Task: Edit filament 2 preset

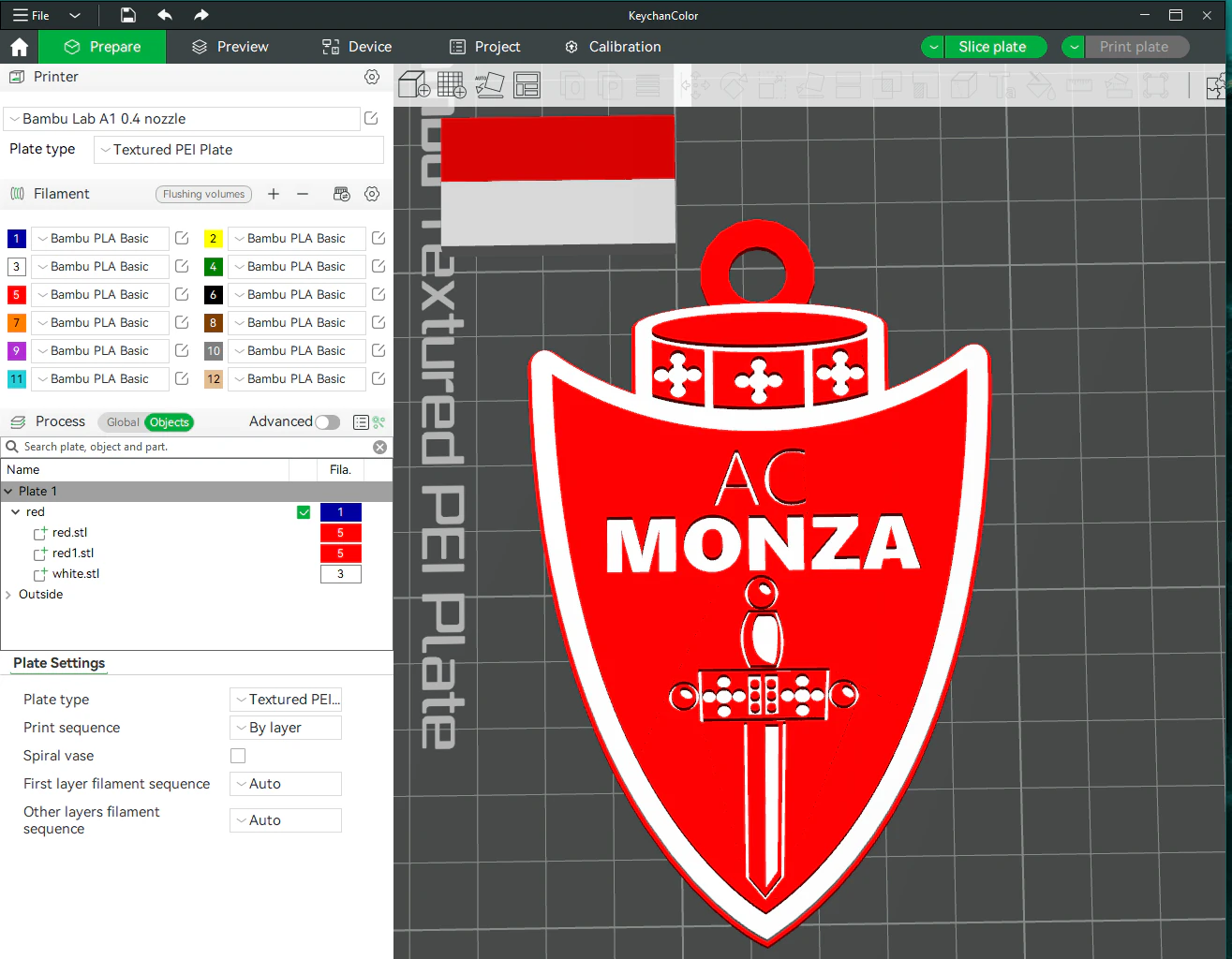Action: [x=379, y=238]
